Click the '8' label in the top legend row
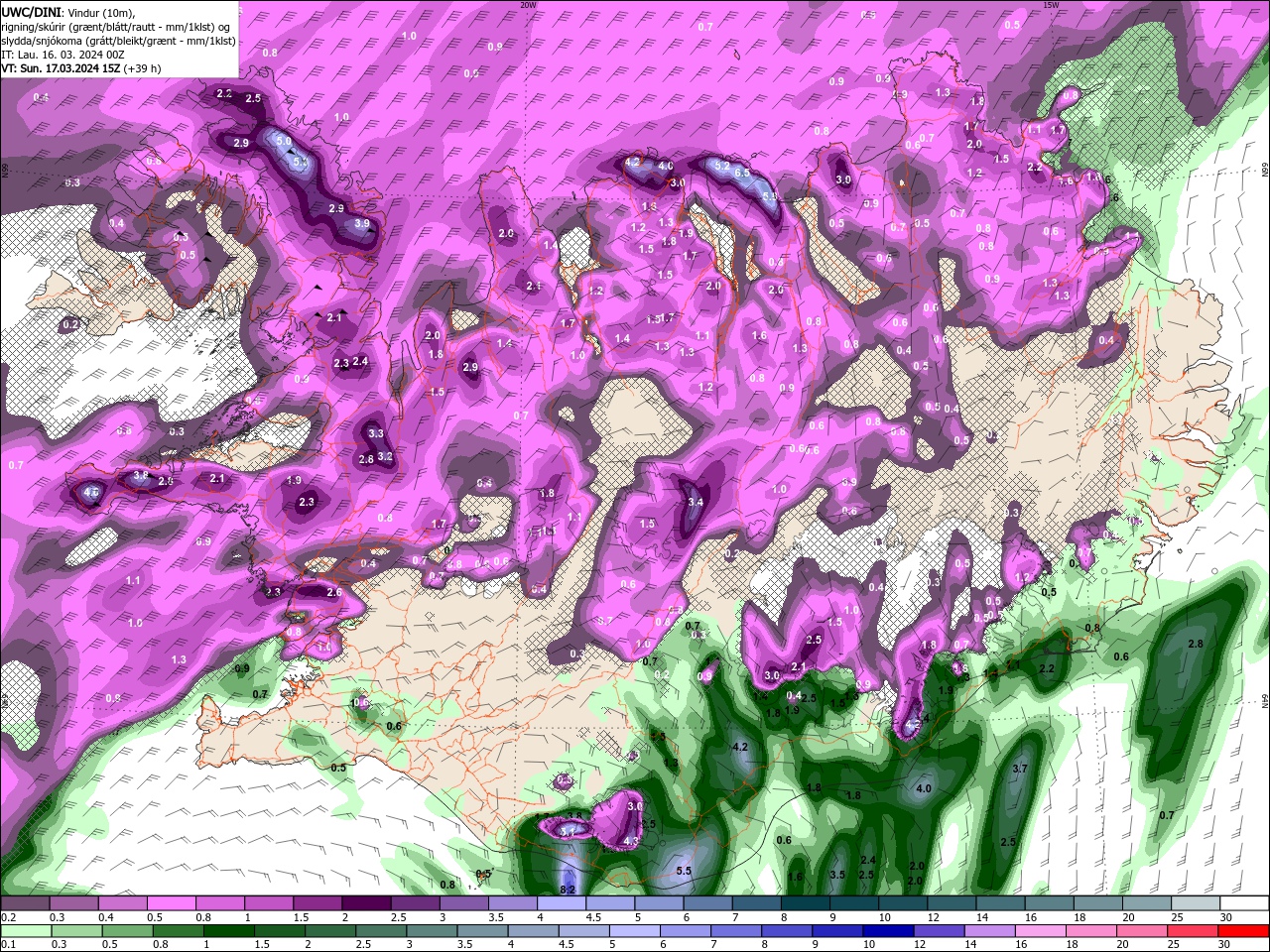The height and width of the screenshot is (952, 1270). click(x=784, y=917)
